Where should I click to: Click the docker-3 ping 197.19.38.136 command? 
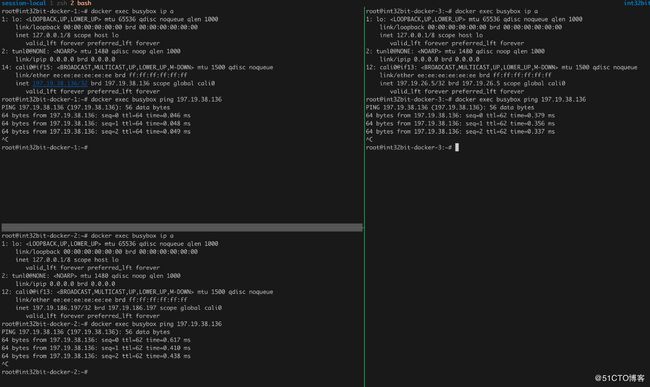coord(476,99)
